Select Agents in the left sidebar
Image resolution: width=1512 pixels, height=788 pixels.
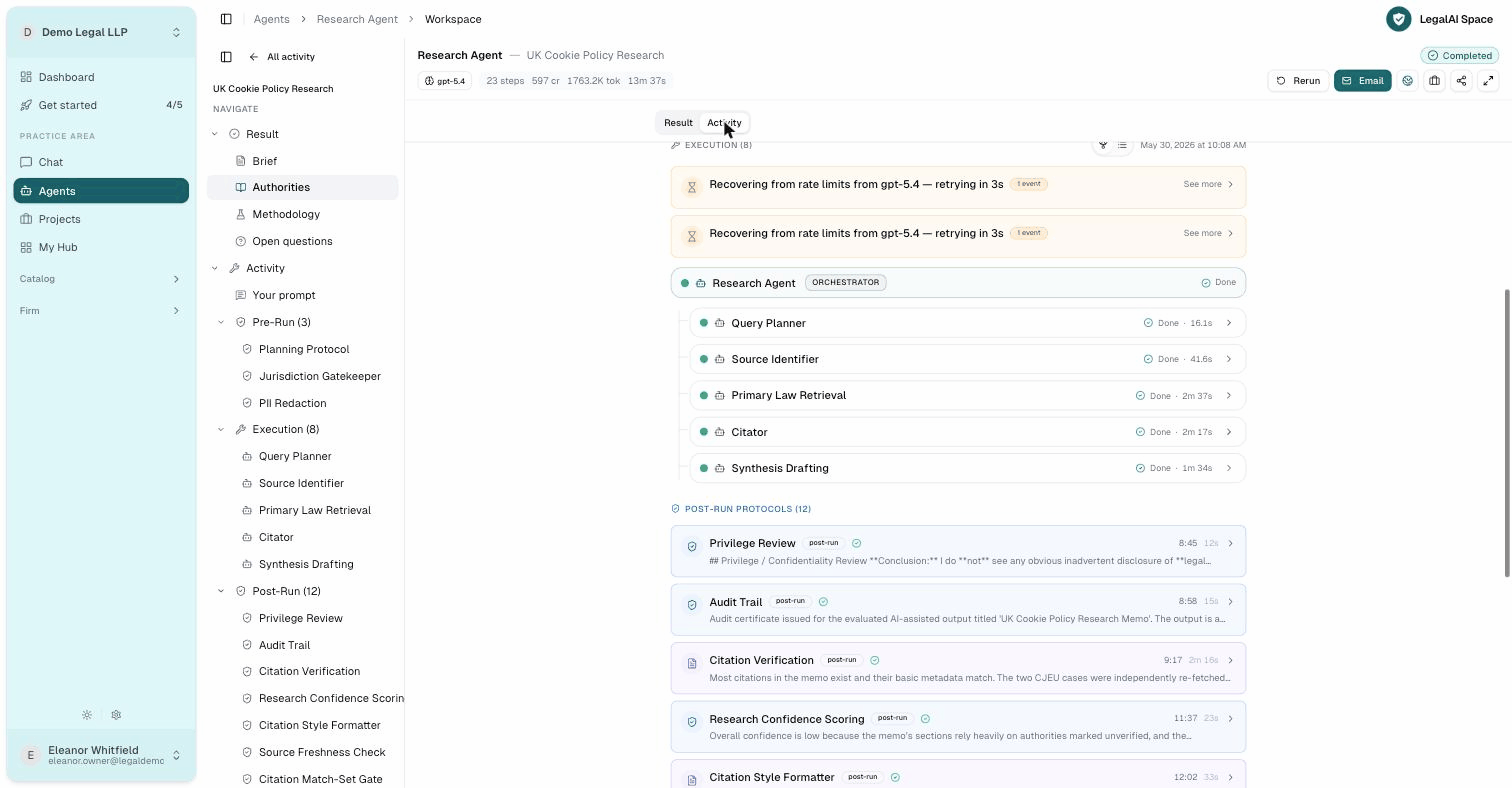tap(101, 191)
